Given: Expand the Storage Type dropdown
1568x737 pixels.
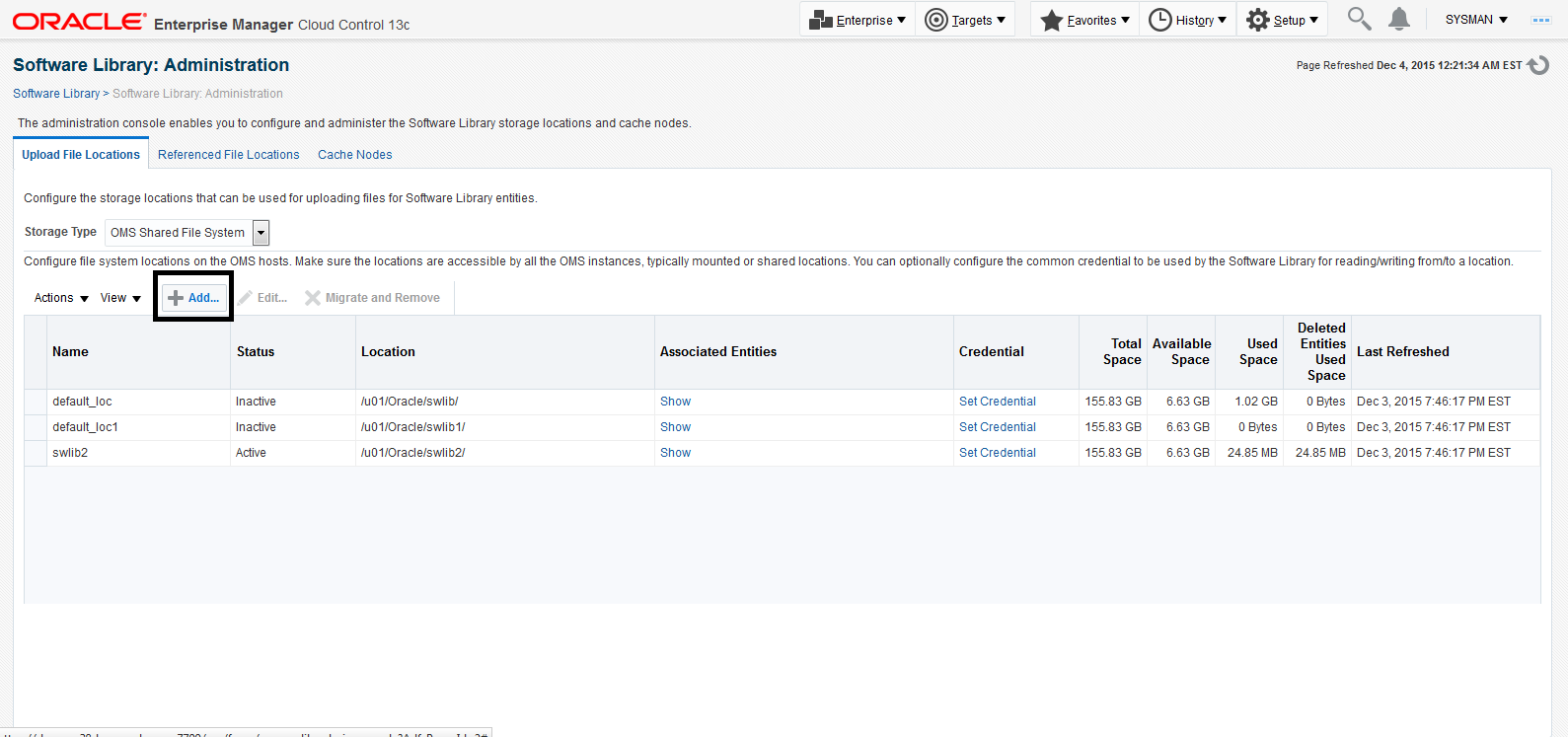Looking at the screenshot, I should click(x=261, y=233).
